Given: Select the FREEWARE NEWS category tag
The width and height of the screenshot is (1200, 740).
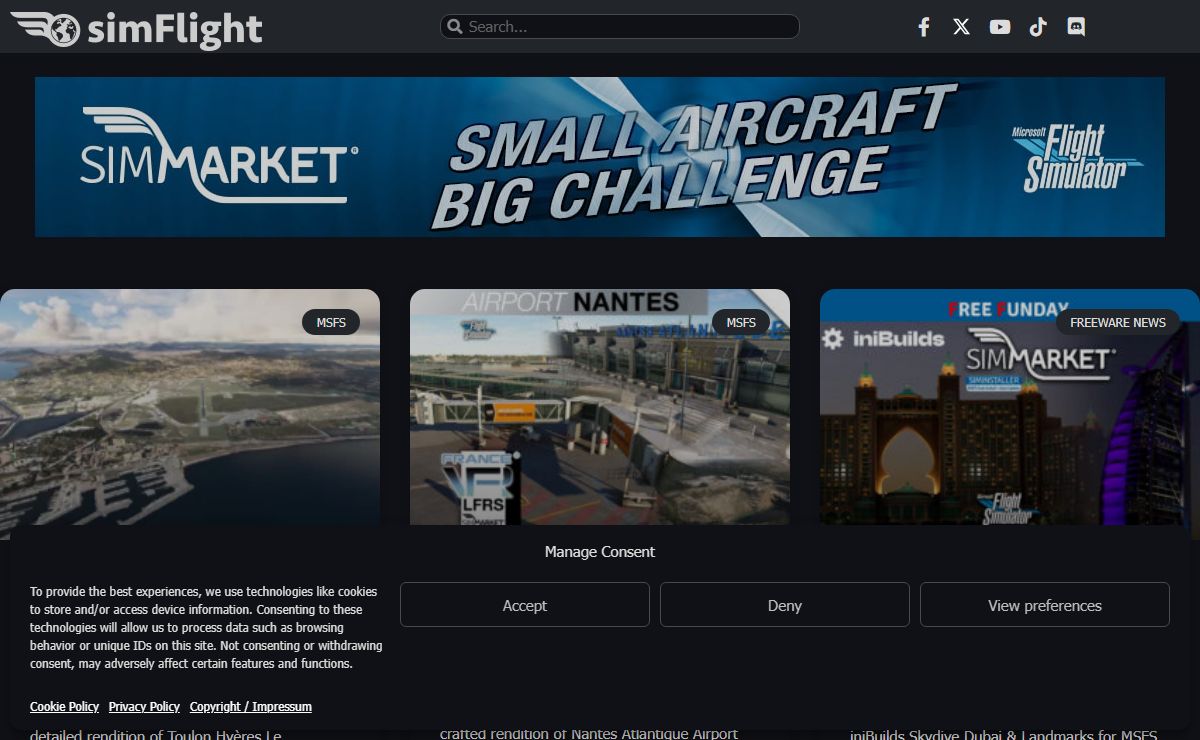Looking at the screenshot, I should (x=1118, y=322).
